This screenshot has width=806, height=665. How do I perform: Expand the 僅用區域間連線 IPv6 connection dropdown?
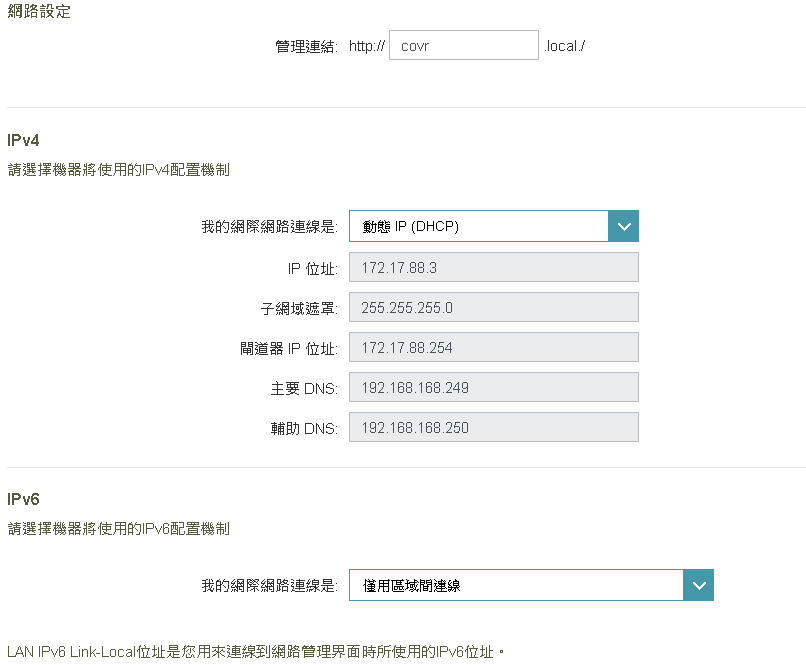pyautogui.click(x=515, y=585)
